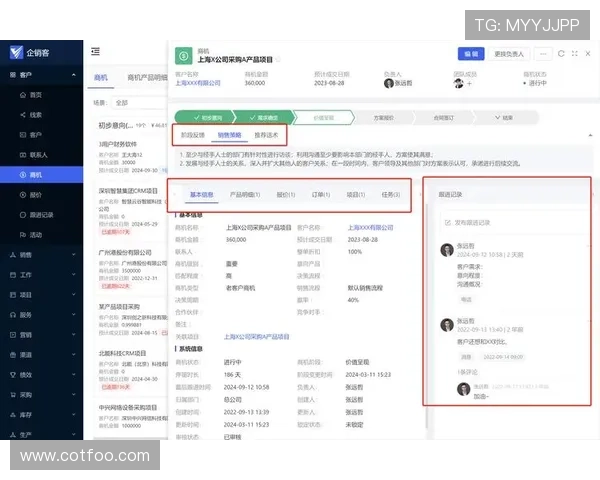Click 发布跟进记录 input box
The width and height of the screenshot is (600, 480).
(x=513, y=222)
